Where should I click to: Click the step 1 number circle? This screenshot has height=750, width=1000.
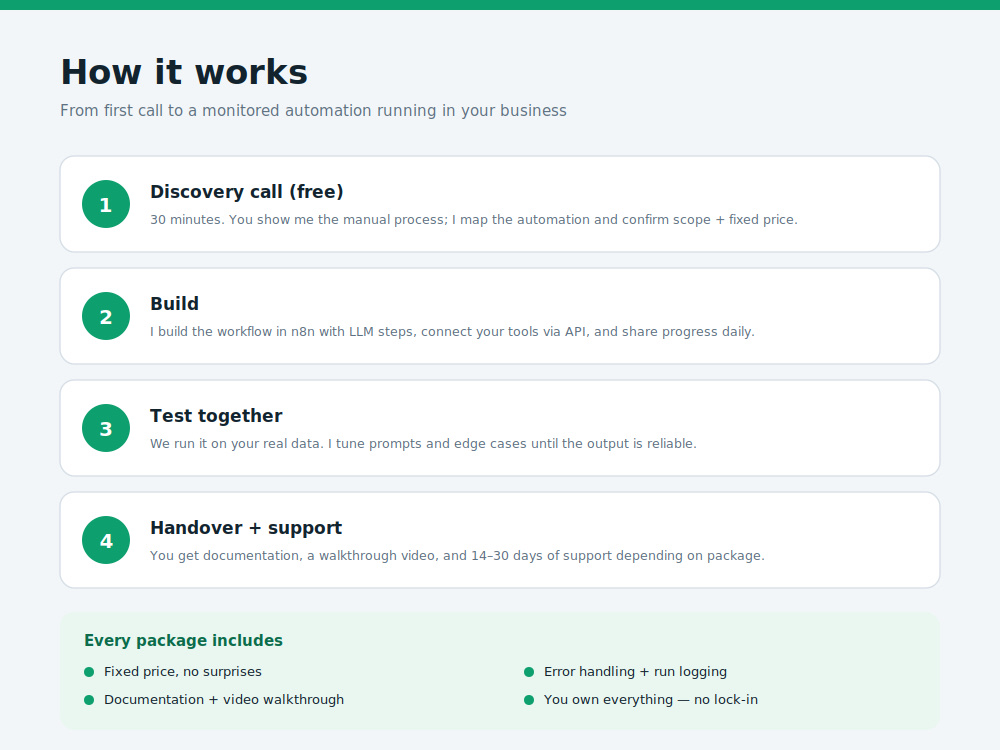106,204
